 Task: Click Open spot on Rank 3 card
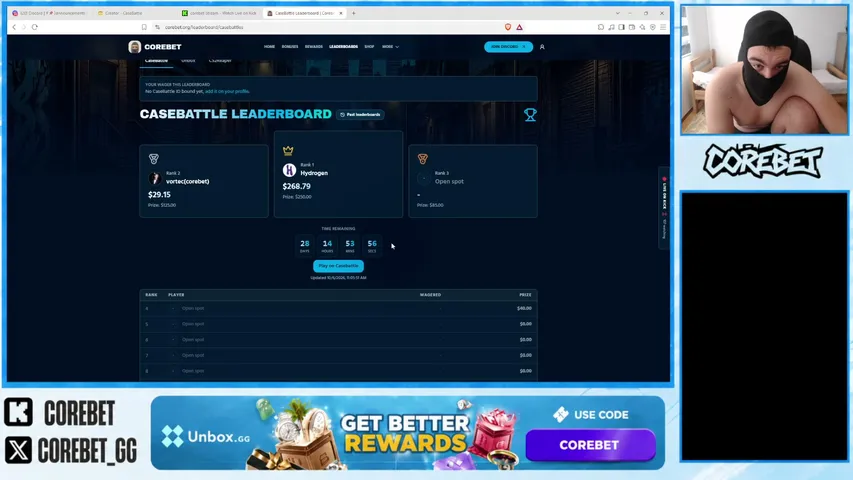[449, 182]
